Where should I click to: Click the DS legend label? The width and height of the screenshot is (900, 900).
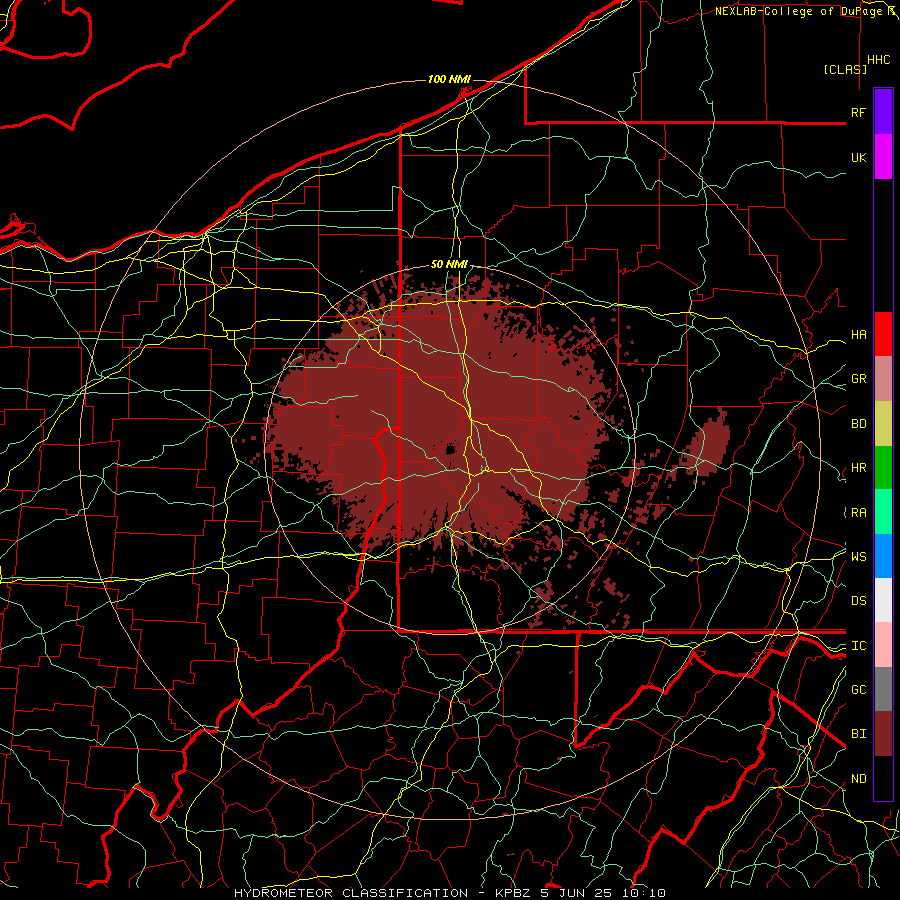tap(858, 601)
